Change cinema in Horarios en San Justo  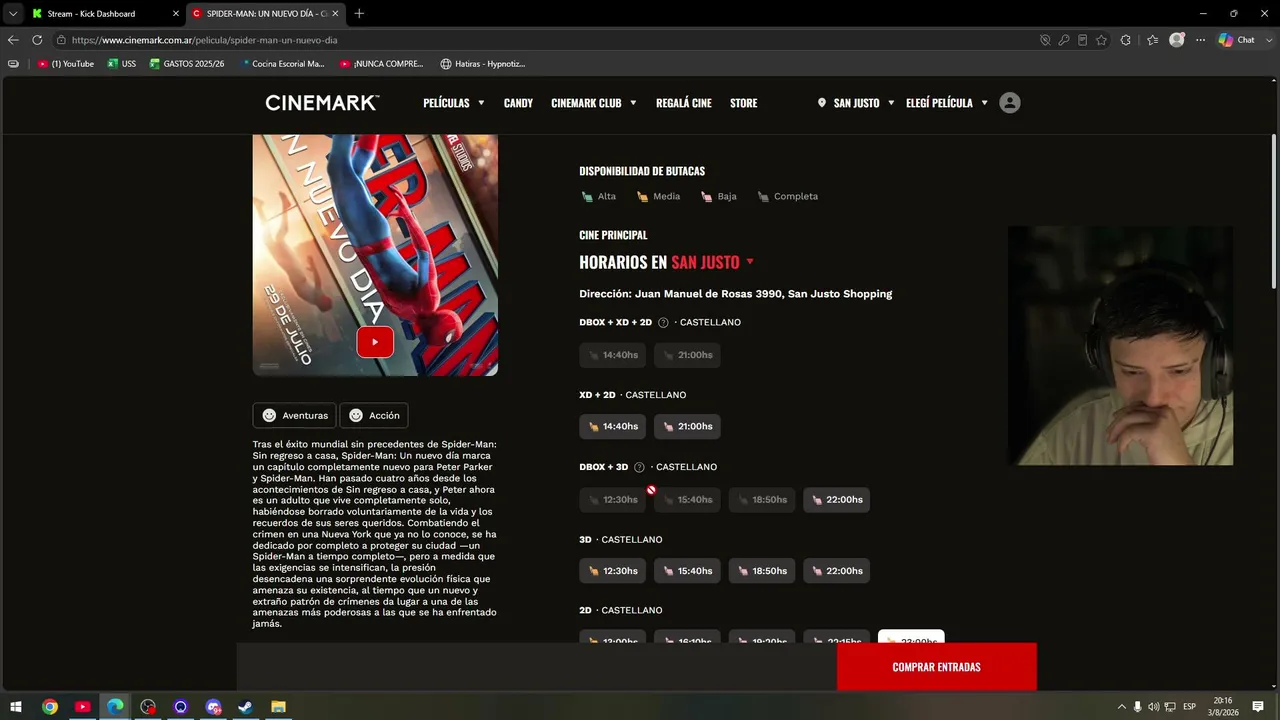(x=712, y=262)
